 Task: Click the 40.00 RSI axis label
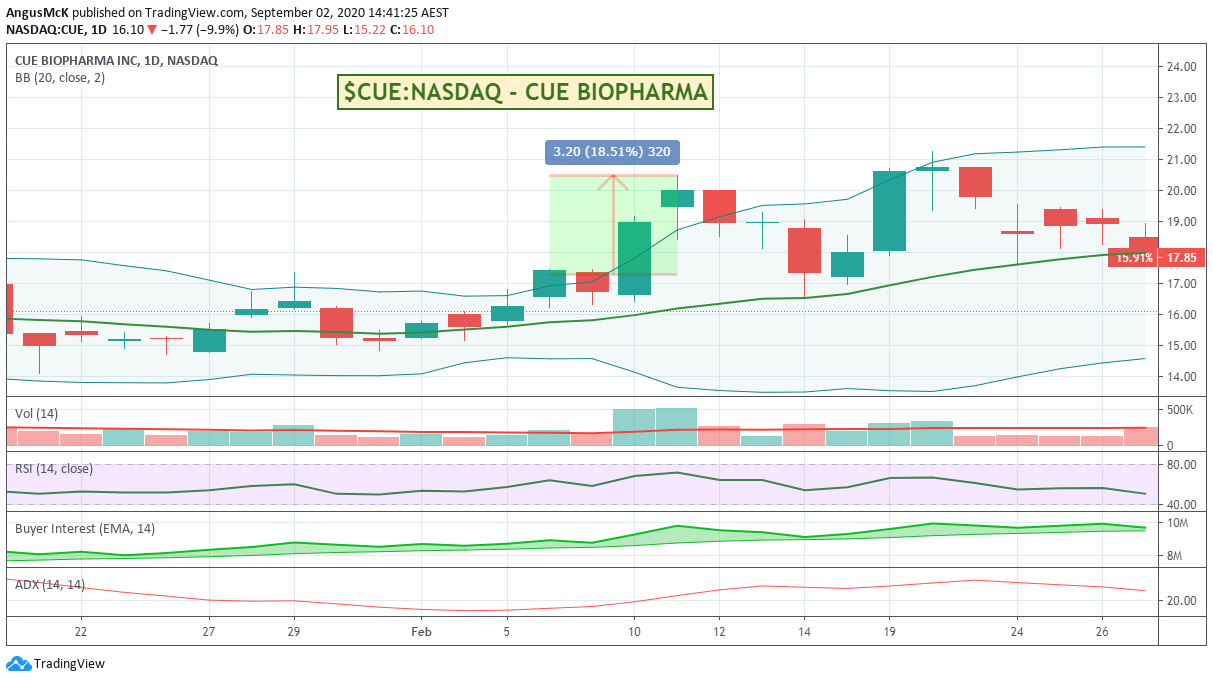(x=1181, y=504)
